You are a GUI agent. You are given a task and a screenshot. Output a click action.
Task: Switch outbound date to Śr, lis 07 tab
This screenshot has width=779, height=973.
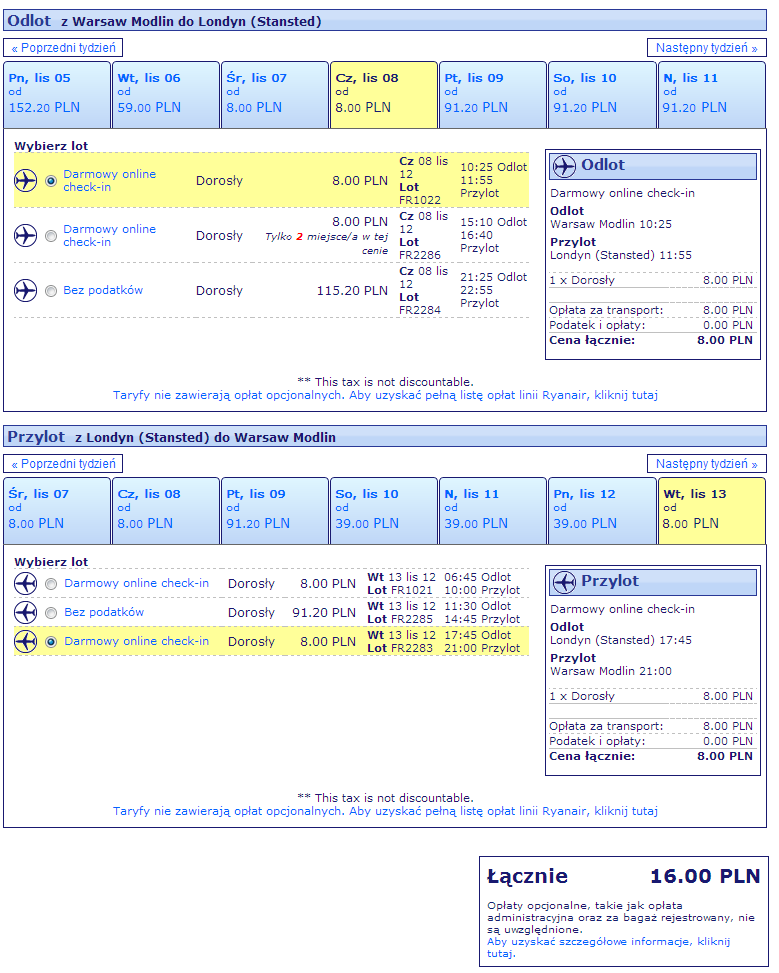(274, 94)
